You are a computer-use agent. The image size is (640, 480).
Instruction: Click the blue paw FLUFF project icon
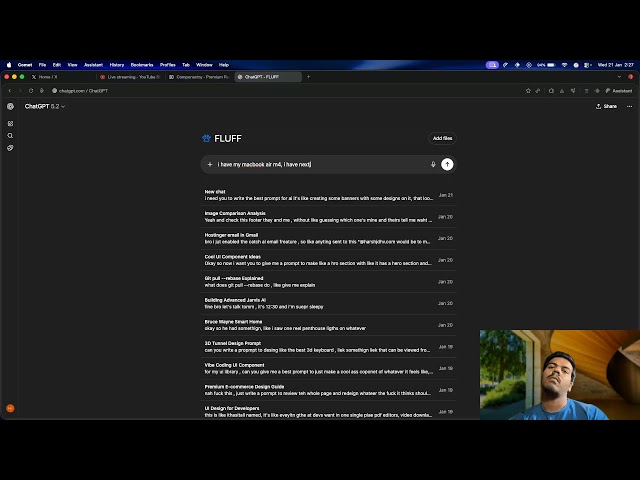click(x=207, y=138)
